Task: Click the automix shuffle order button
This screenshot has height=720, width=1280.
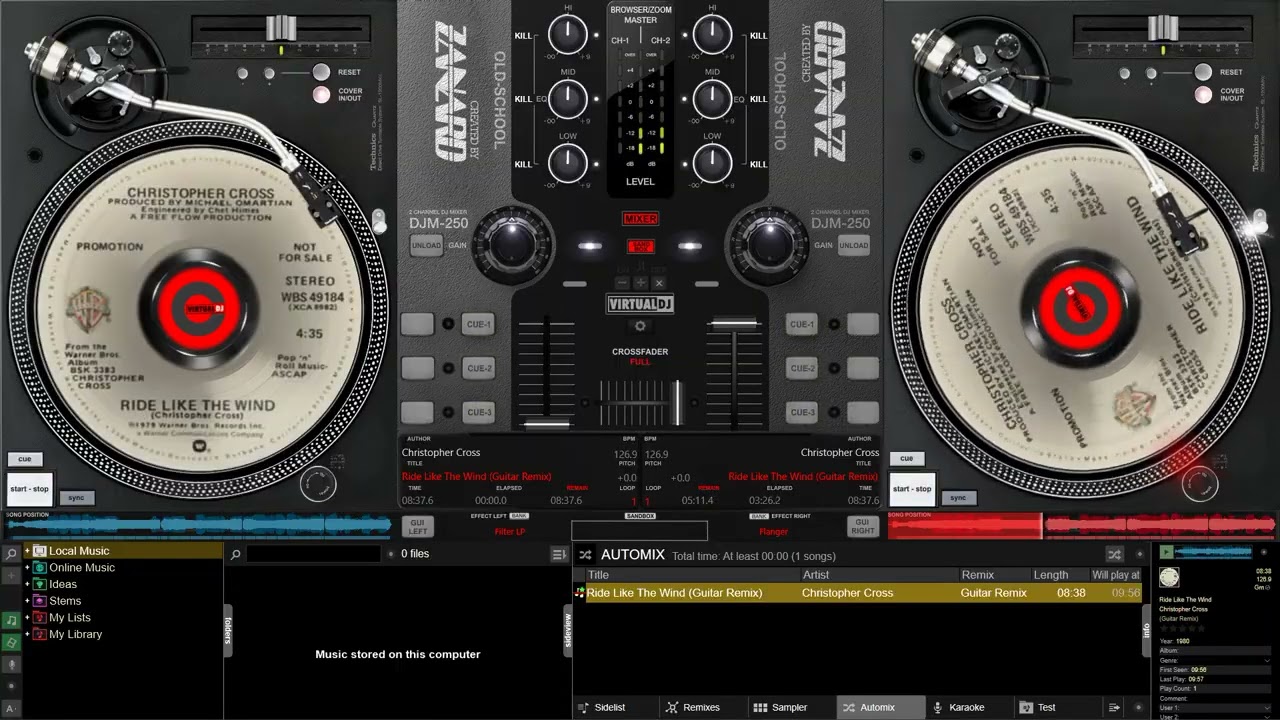Action: point(1114,554)
